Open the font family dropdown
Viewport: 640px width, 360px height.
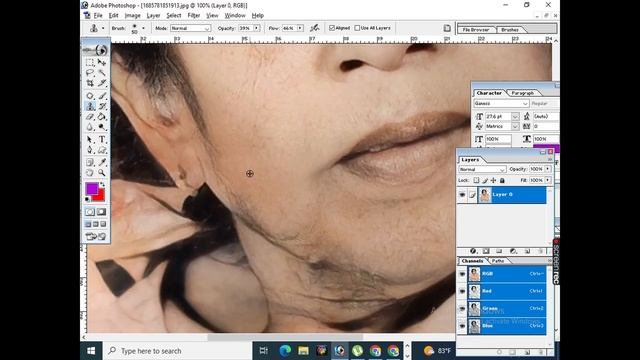[501, 104]
